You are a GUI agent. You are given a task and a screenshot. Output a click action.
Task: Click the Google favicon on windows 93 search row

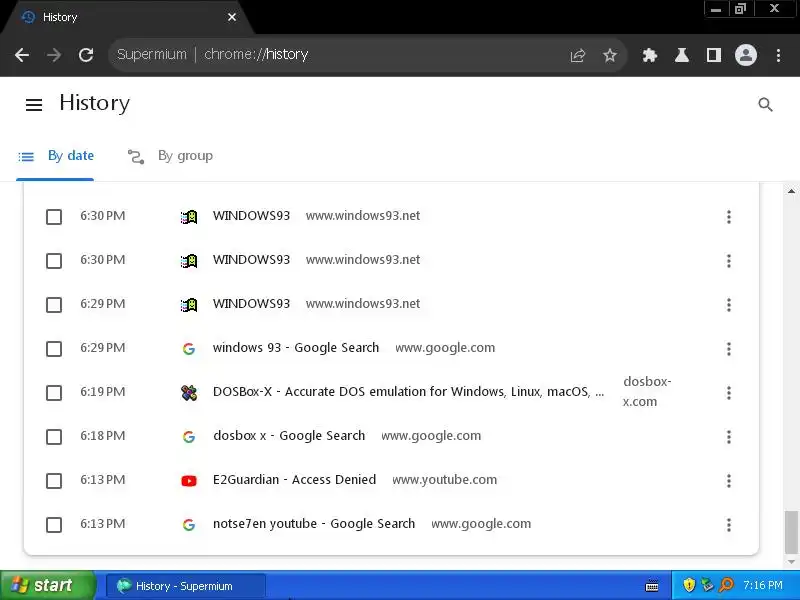189,348
